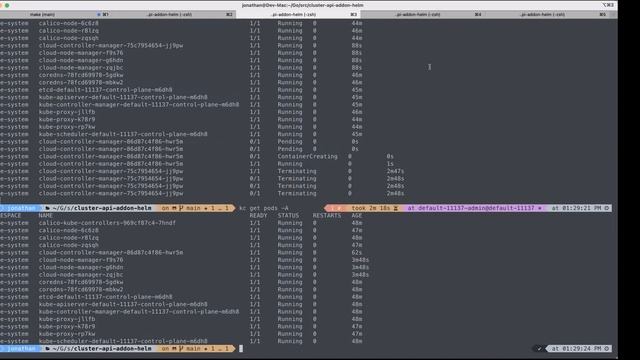Click the RESTARTS column header
The image size is (640, 360).
[327, 216]
